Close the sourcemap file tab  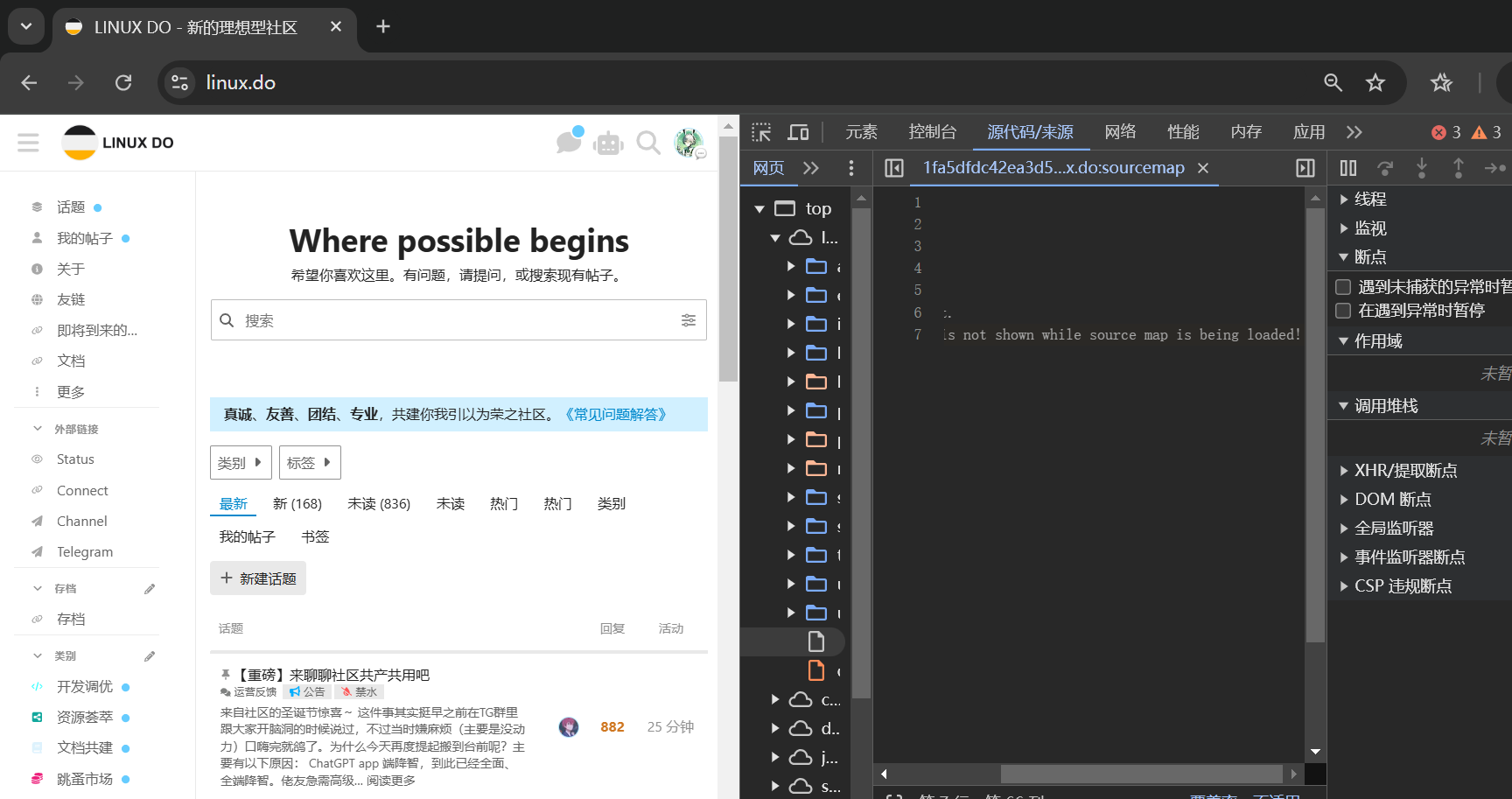[1203, 168]
